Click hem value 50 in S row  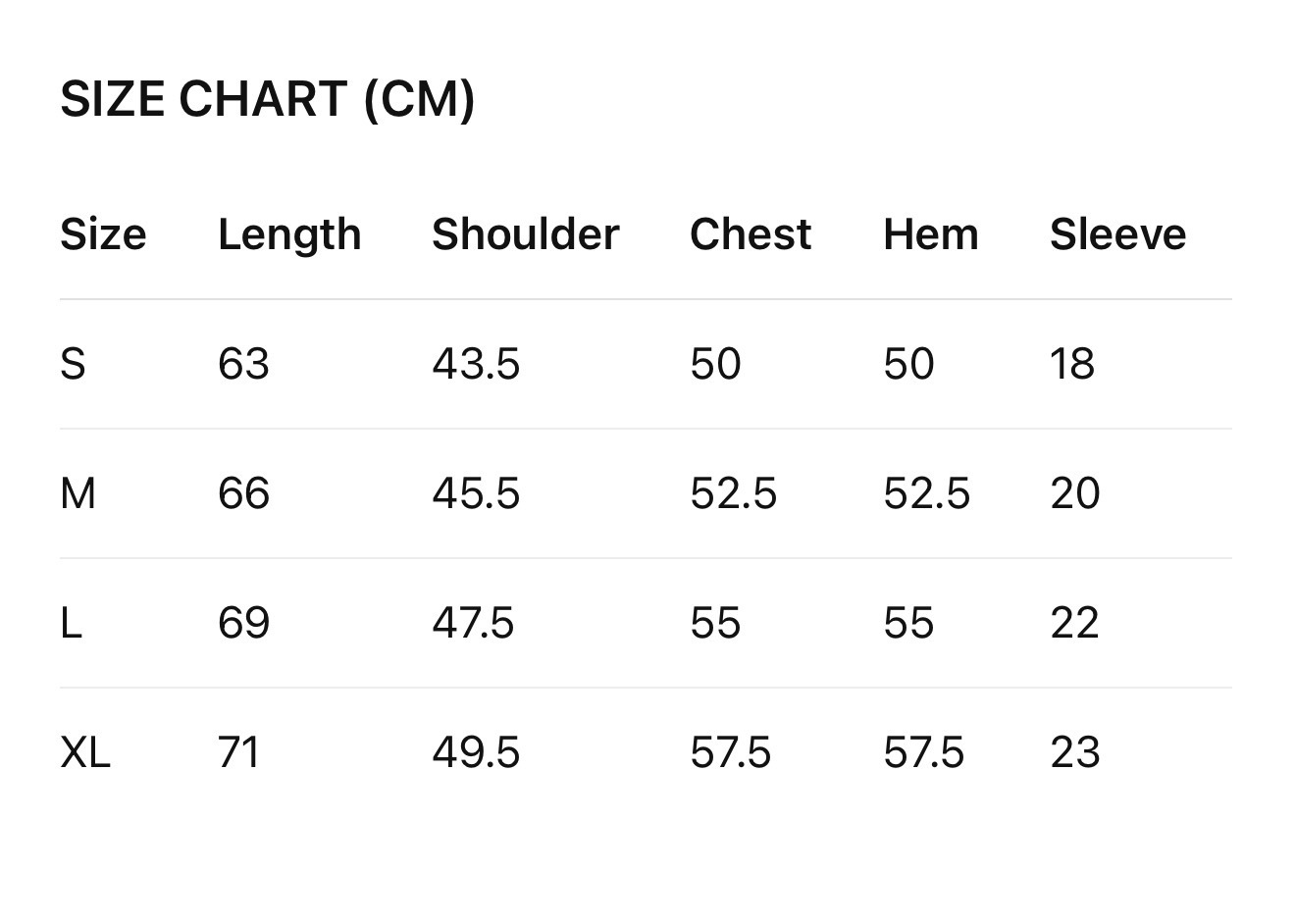point(908,364)
